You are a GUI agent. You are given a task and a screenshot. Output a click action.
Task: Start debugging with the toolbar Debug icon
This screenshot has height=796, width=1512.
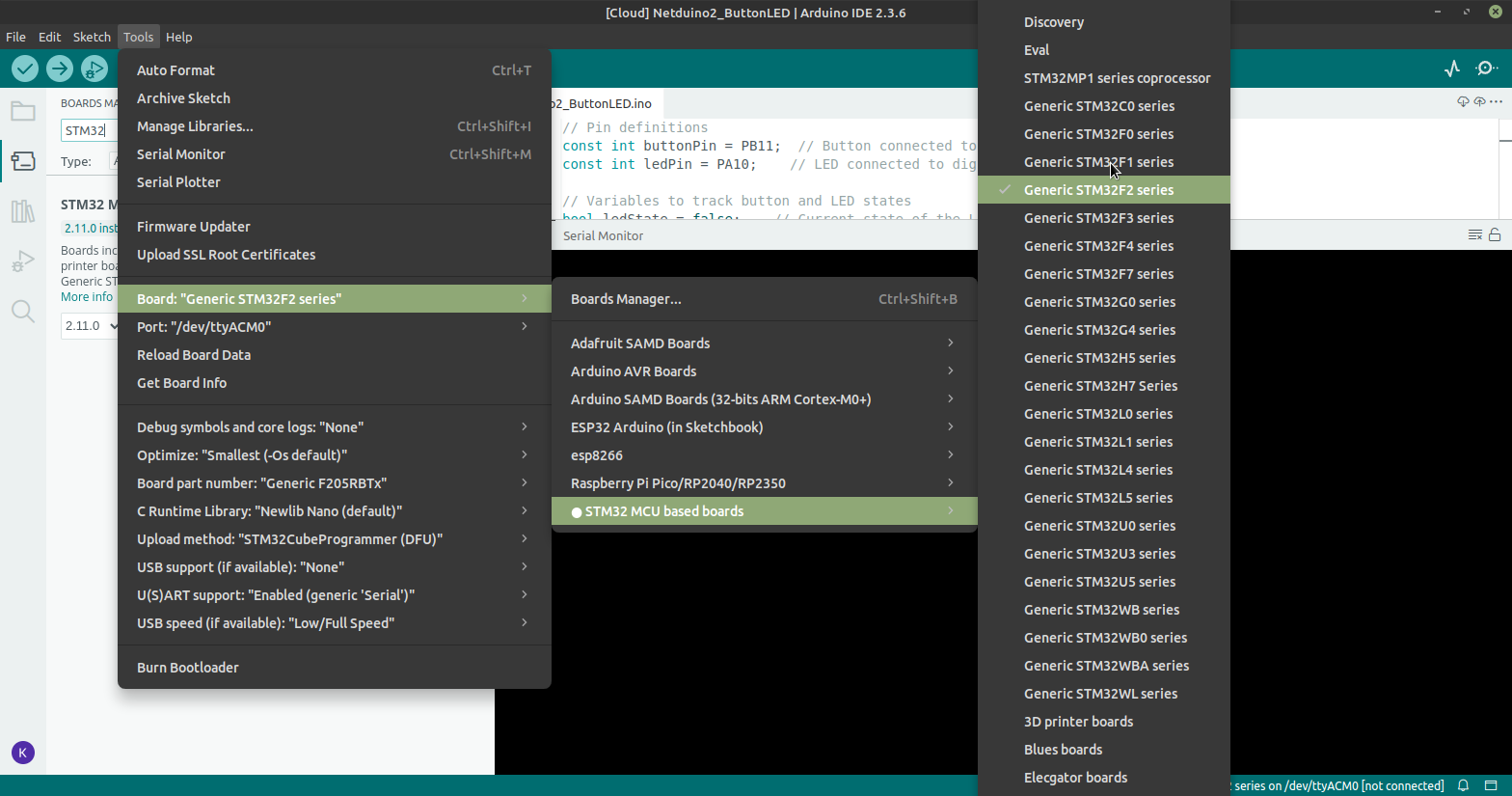94,69
